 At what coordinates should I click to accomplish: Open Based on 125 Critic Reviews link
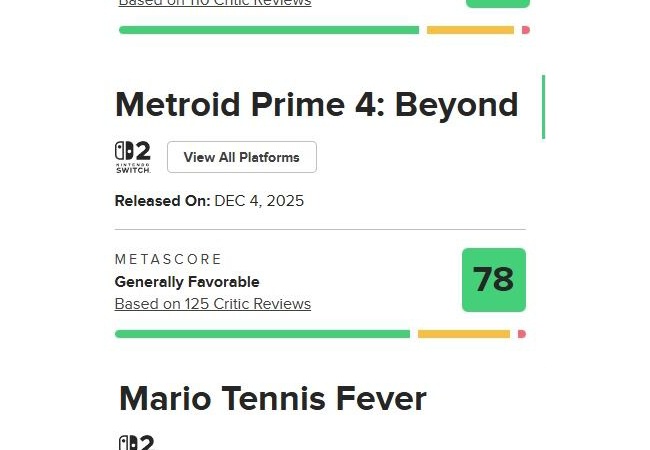[213, 304]
